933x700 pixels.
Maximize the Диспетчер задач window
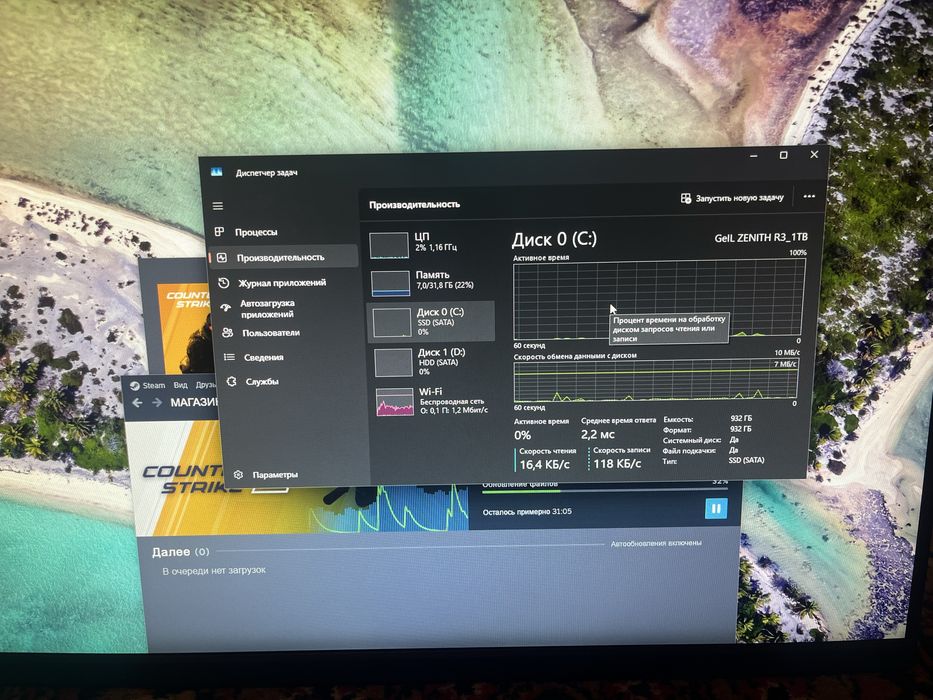(783, 155)
